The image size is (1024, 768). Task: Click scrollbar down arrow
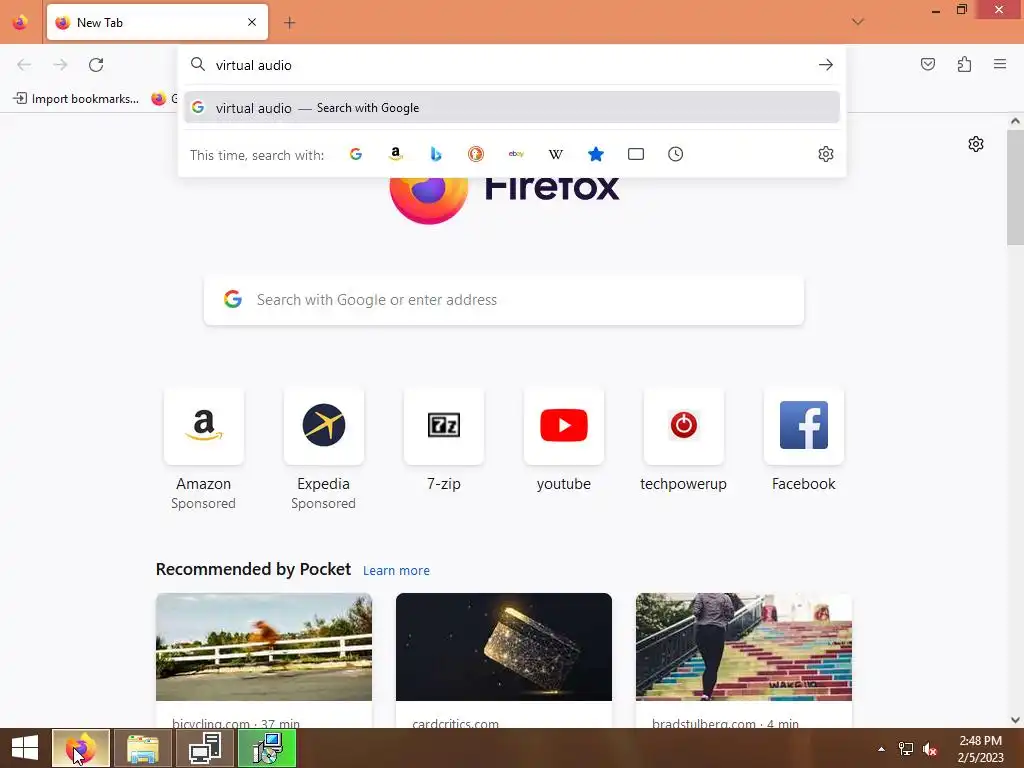1015,720
